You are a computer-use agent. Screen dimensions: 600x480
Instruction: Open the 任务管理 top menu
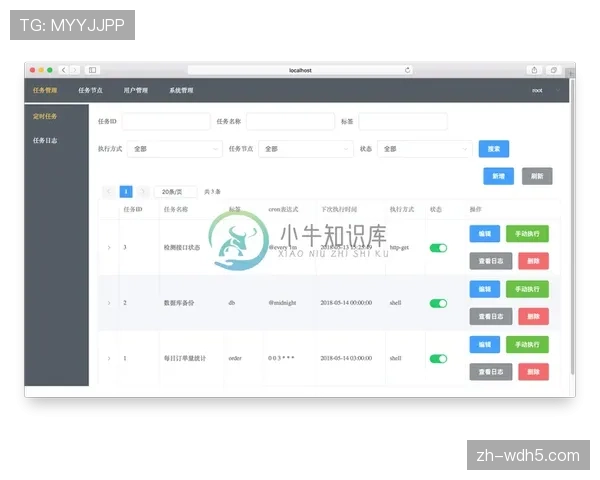[45, 90]
